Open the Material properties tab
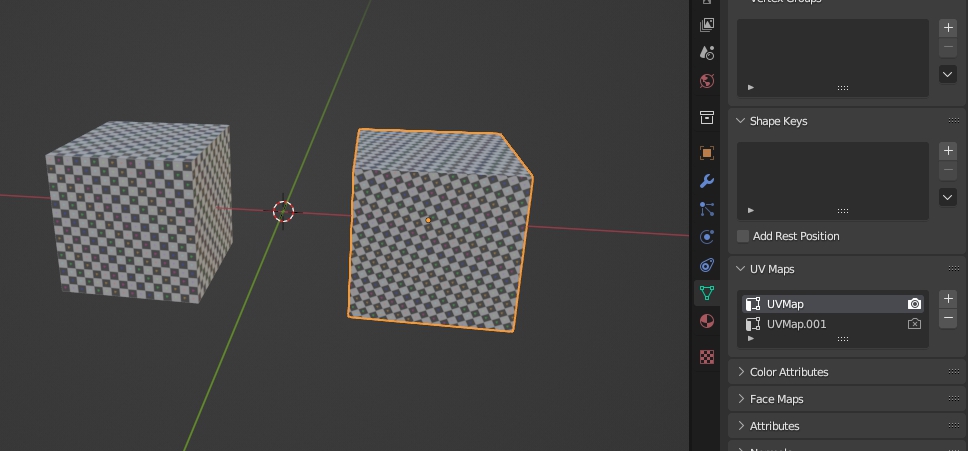Screen dimensions: 968x451 707,321
